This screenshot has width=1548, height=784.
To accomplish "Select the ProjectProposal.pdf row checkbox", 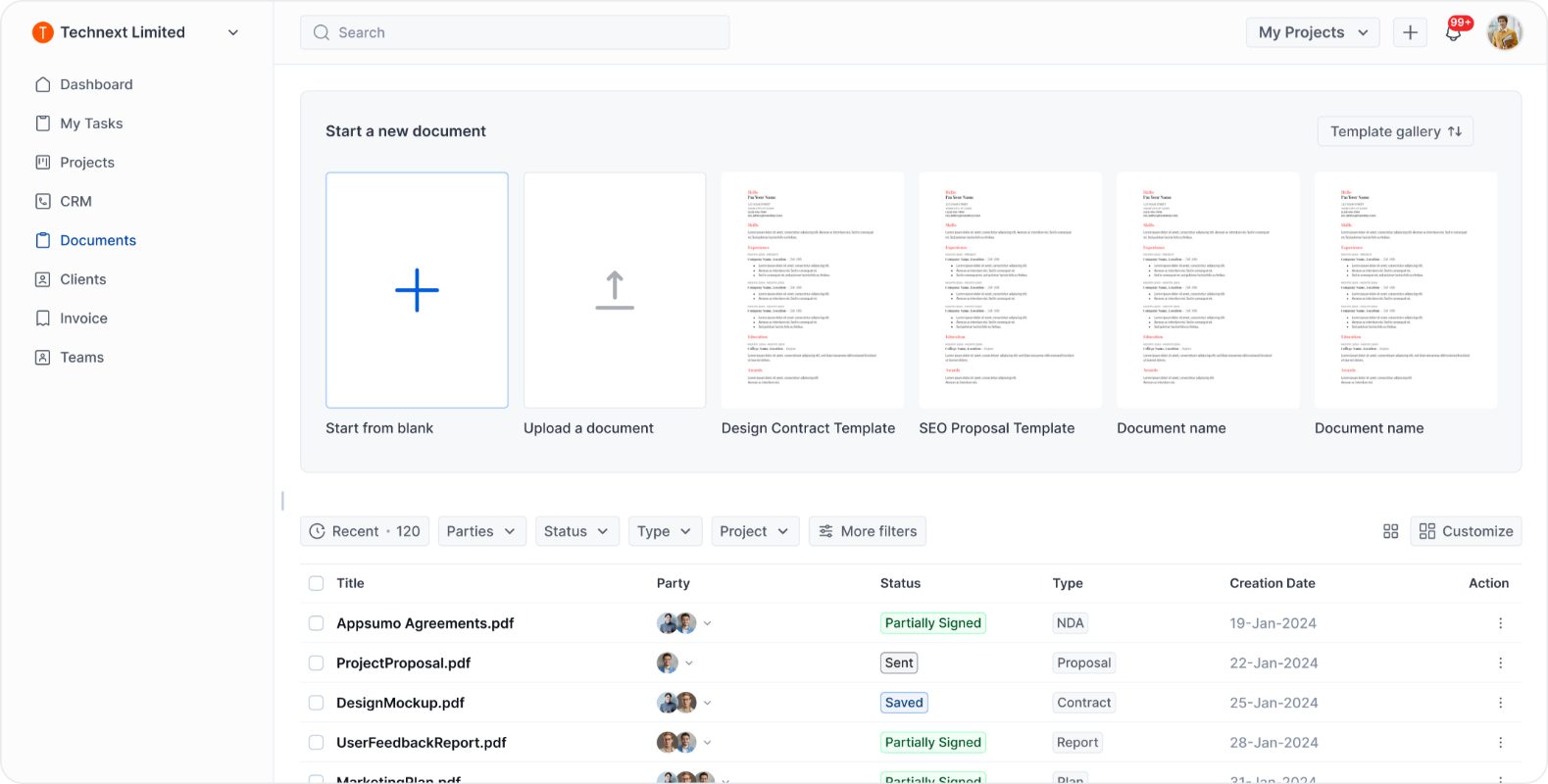I will 316,663.
